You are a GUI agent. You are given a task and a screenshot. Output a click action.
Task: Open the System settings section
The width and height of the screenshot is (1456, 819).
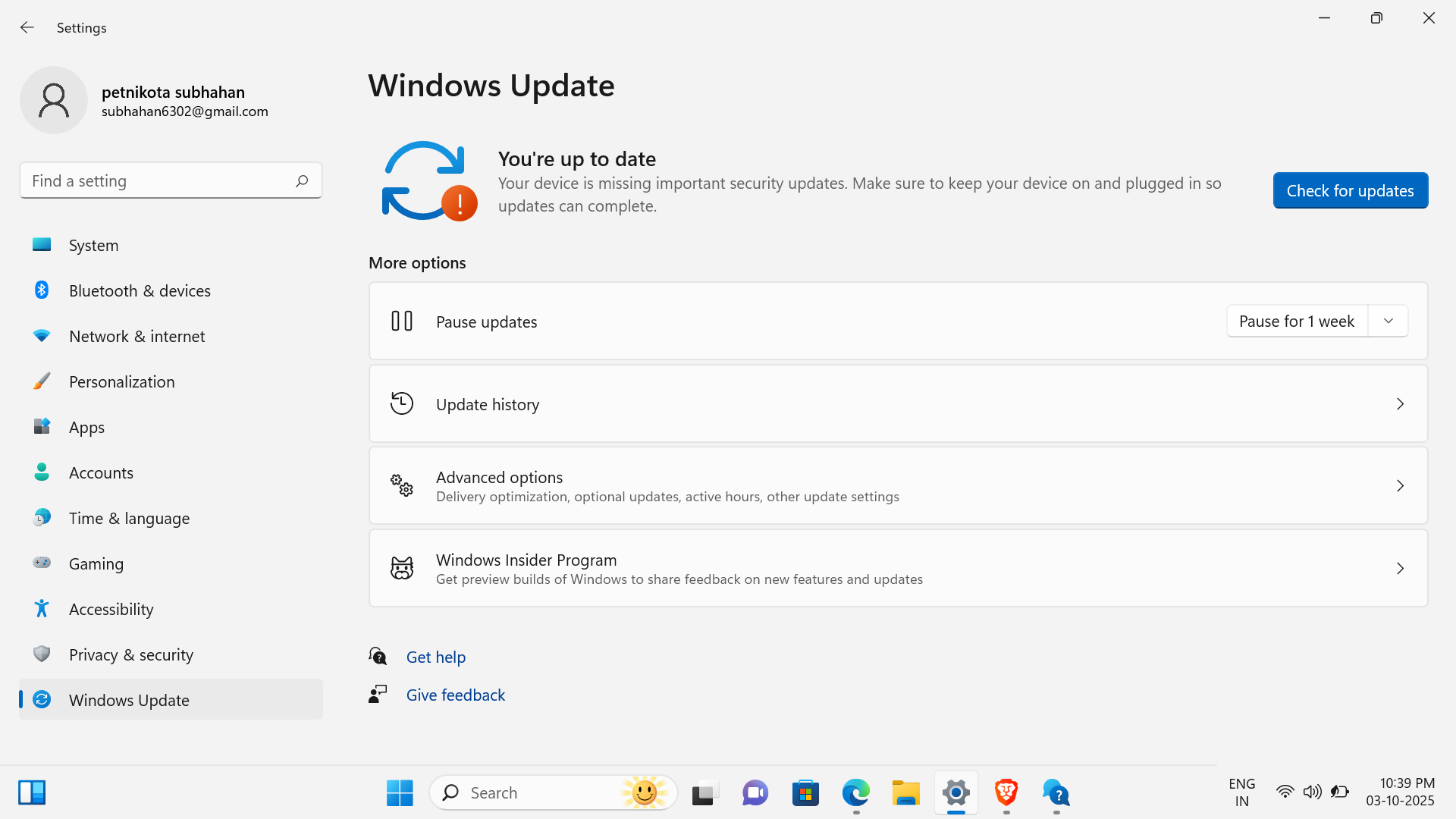pyautogui.click(x=93, y=245)
